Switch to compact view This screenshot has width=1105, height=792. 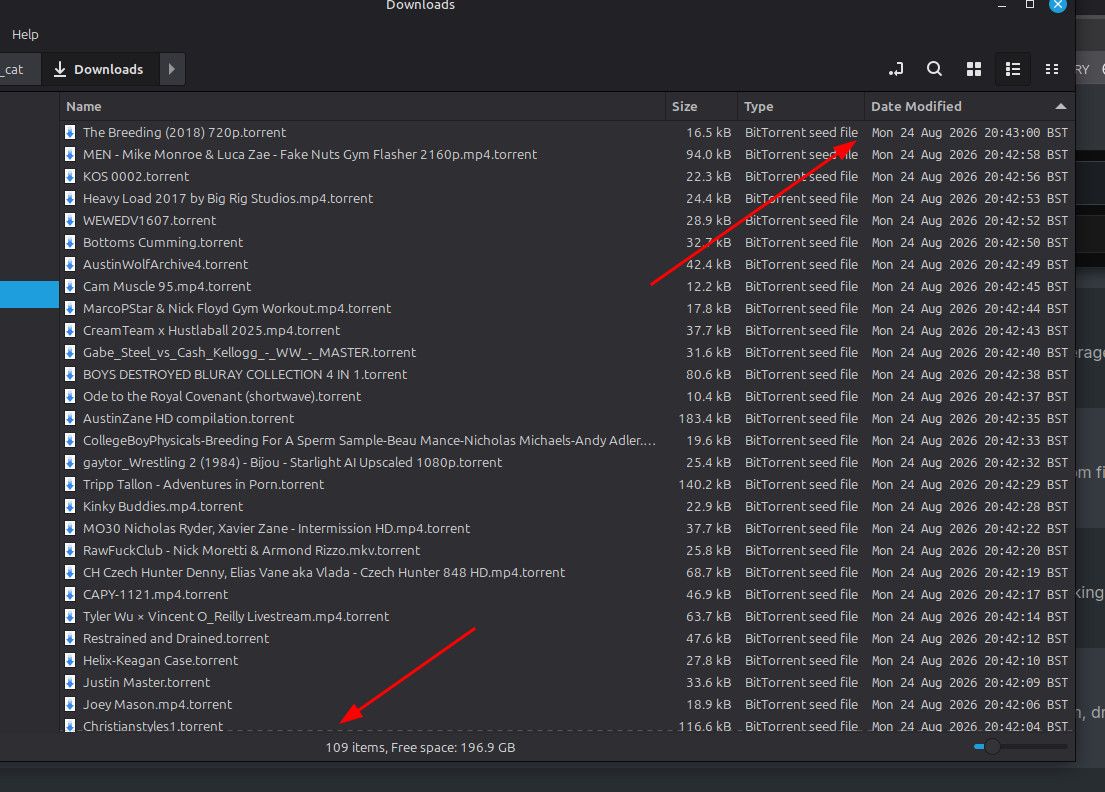pos(1052,69)
